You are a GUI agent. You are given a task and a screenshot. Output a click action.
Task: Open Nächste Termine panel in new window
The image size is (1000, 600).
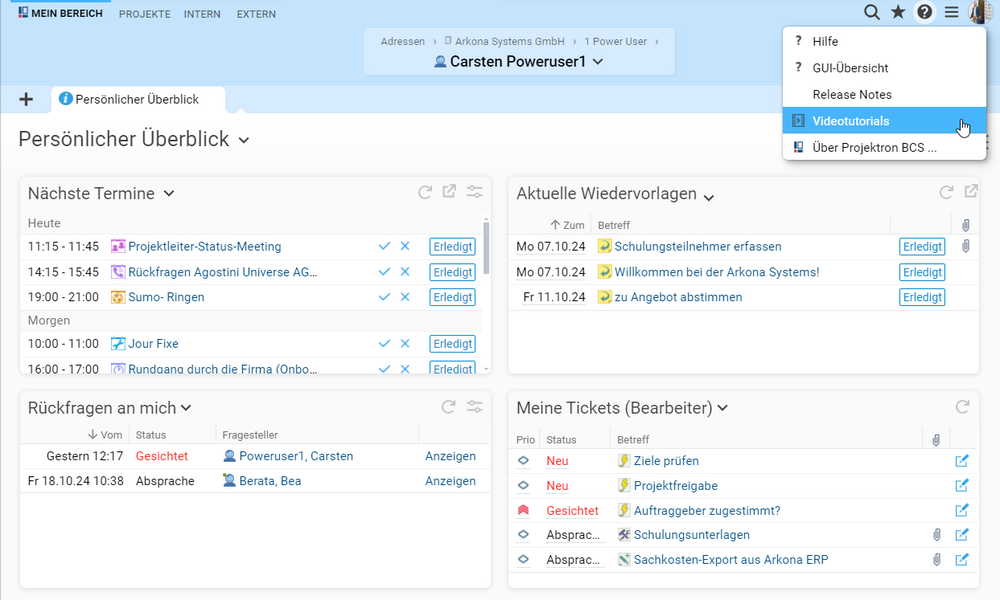tap(450, 192)
